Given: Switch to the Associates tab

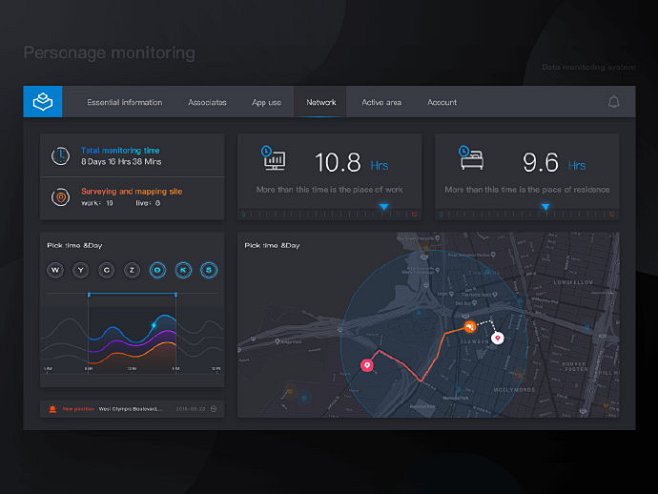Looking at the screenshot, I should point(207,102).
